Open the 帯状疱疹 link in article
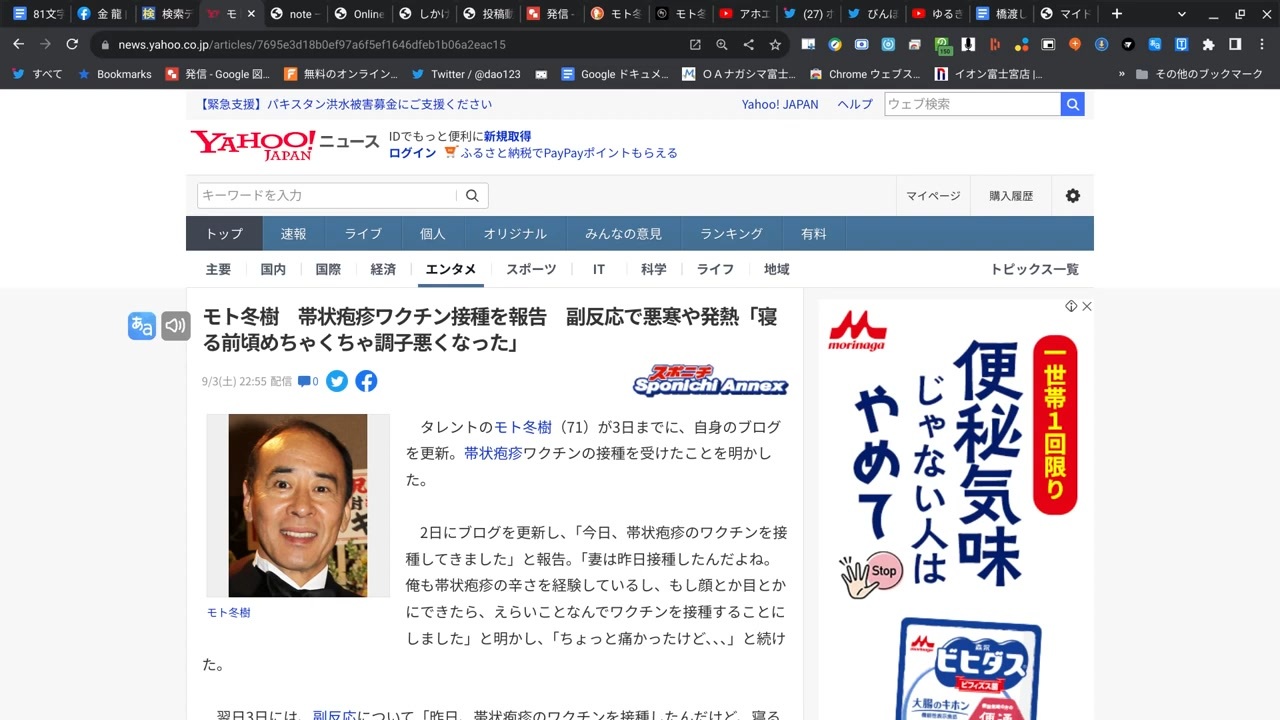The height and width of the screenshot is (720, 1280). (x=493, y=453)
